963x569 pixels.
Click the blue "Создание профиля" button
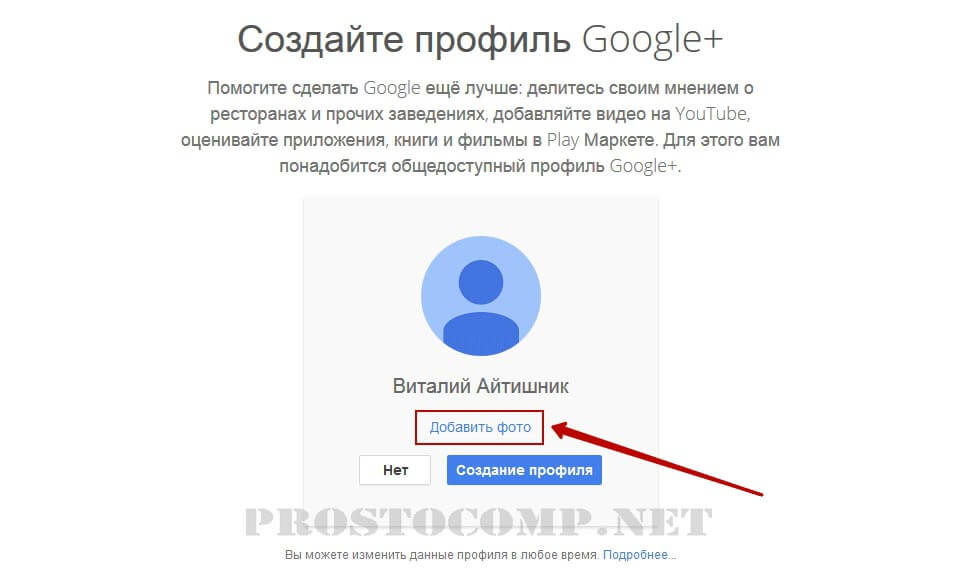tap(524, 470)
